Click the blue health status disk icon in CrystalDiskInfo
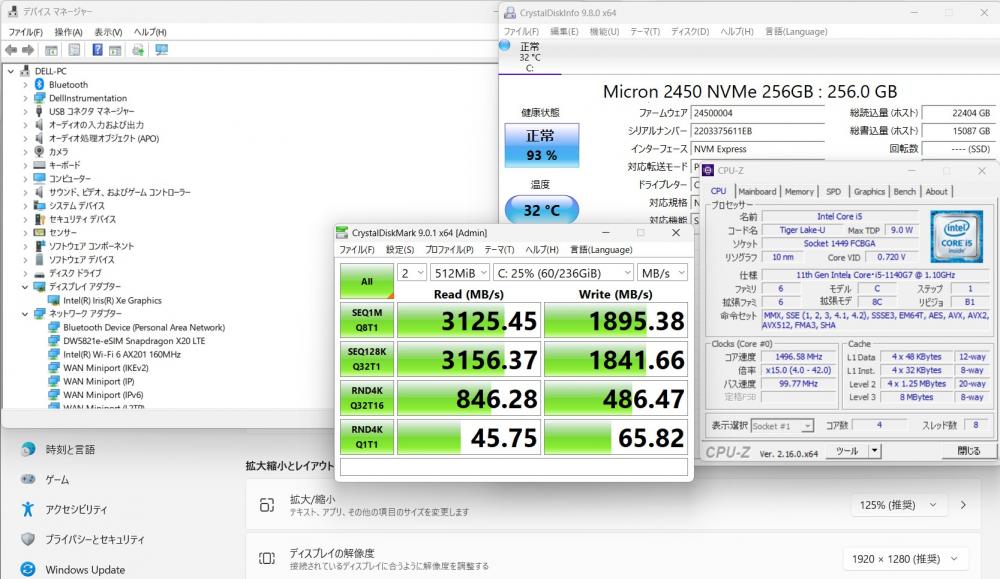Image resolution: width=1000 pixels, height=579 pixels. point(504,45)
